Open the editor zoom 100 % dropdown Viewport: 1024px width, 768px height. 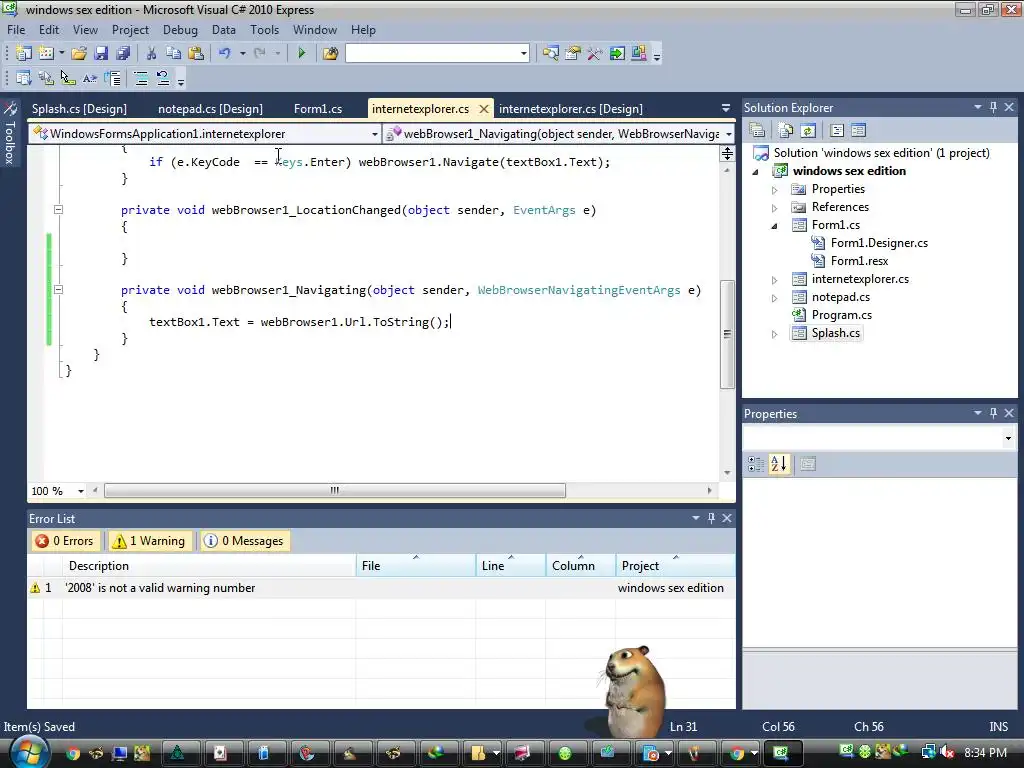click(x=80, y=491)
